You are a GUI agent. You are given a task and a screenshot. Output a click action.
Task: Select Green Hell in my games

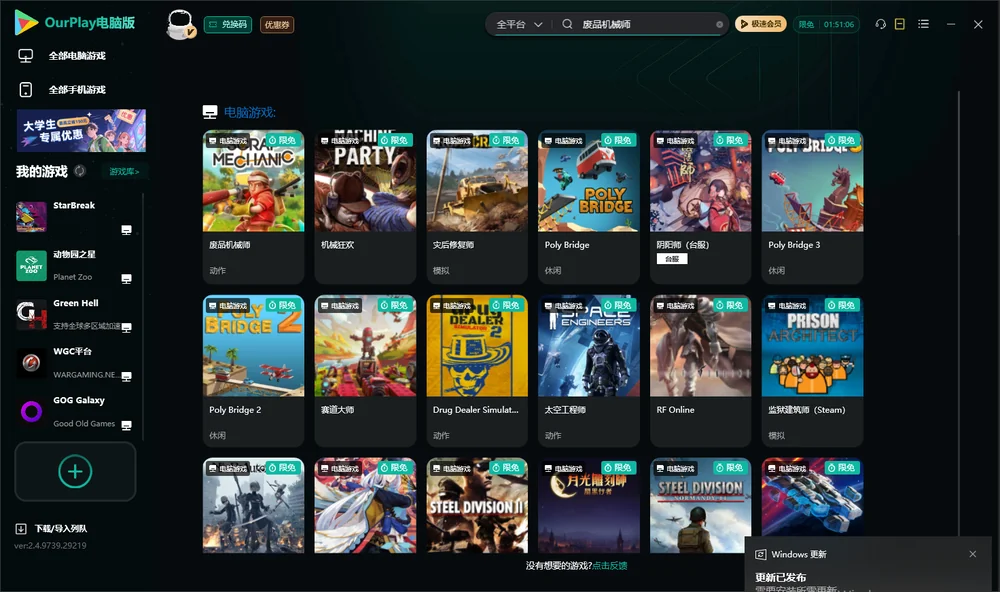tap(74, 314)
